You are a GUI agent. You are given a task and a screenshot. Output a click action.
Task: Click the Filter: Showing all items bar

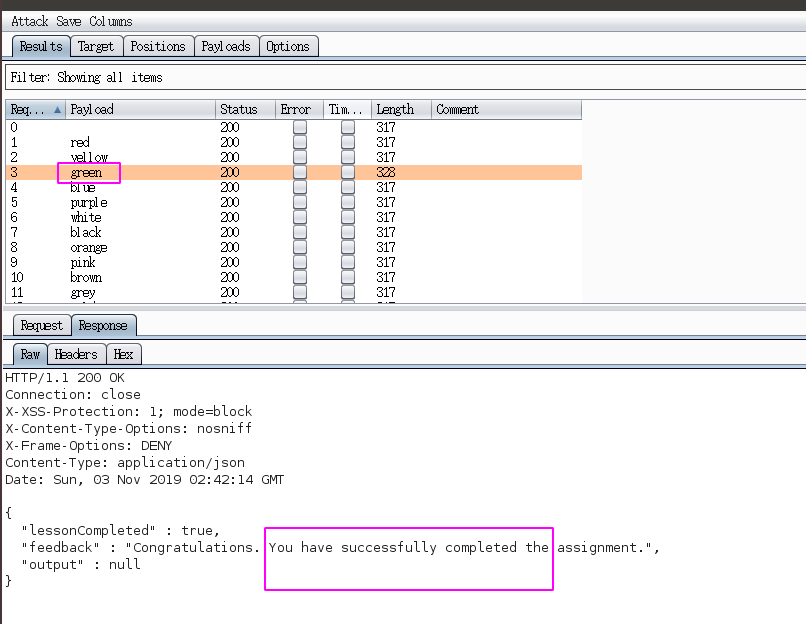[x=405, y=78]
